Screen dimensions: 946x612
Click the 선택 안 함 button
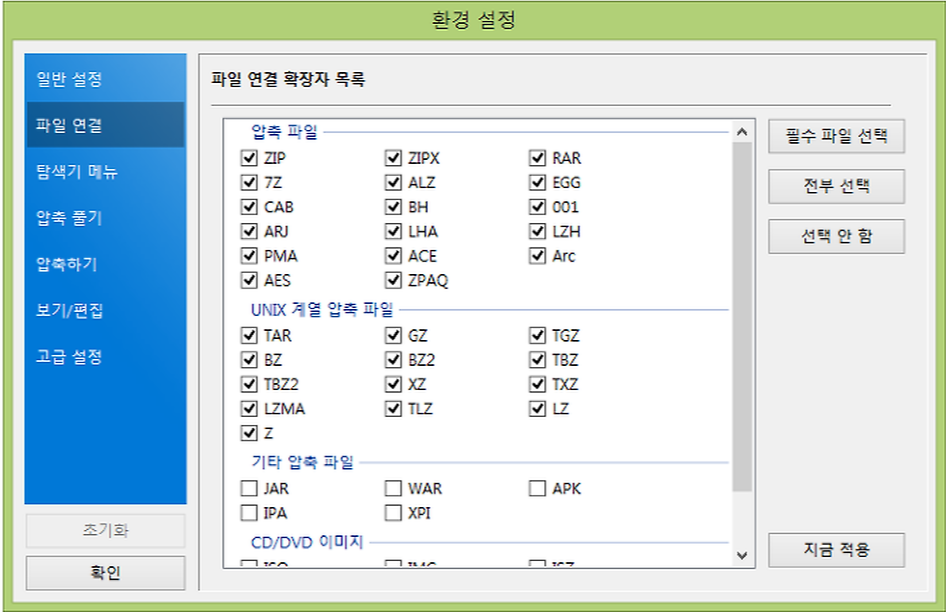[836, 236]
